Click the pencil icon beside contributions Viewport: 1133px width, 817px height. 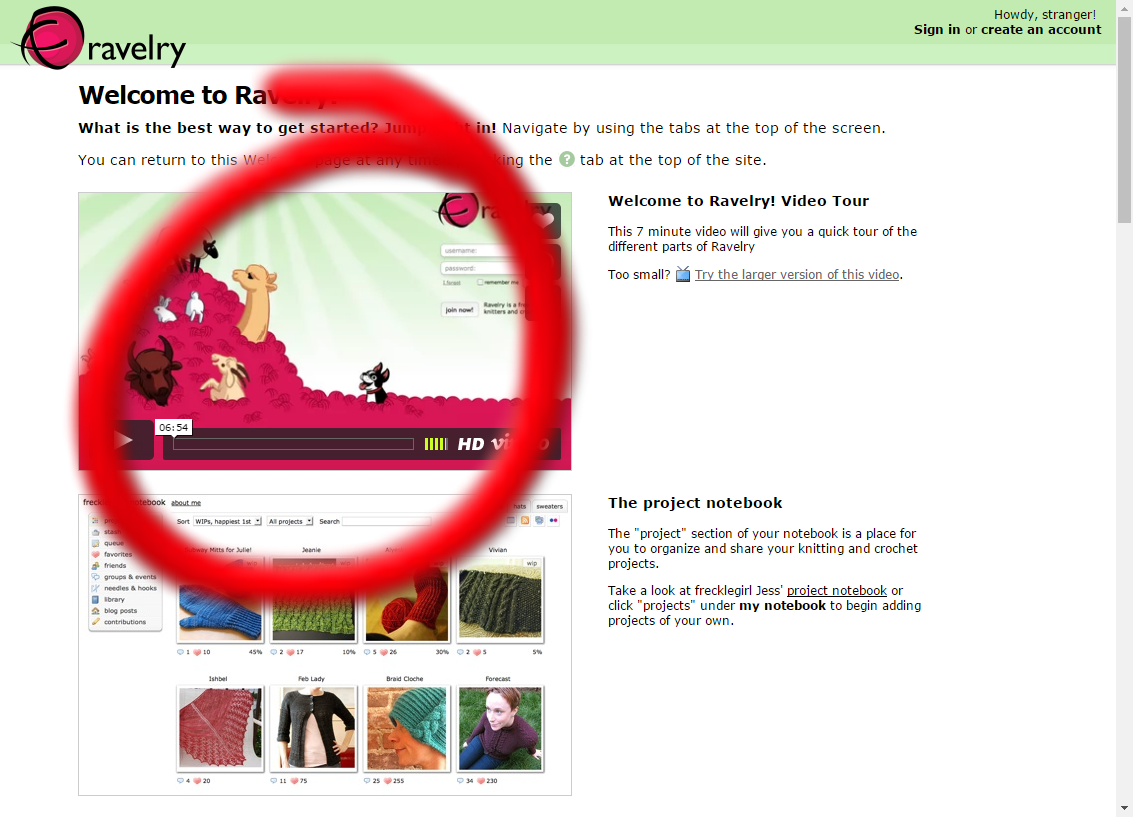(95, 622)
